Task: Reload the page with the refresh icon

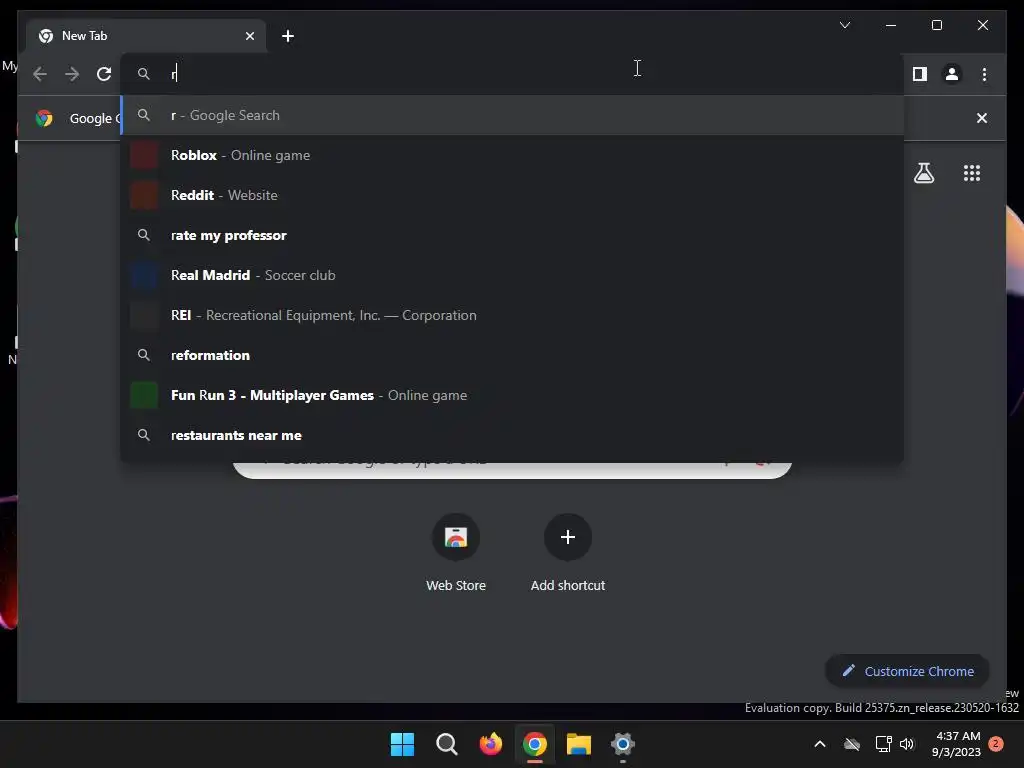Action: 104,74
